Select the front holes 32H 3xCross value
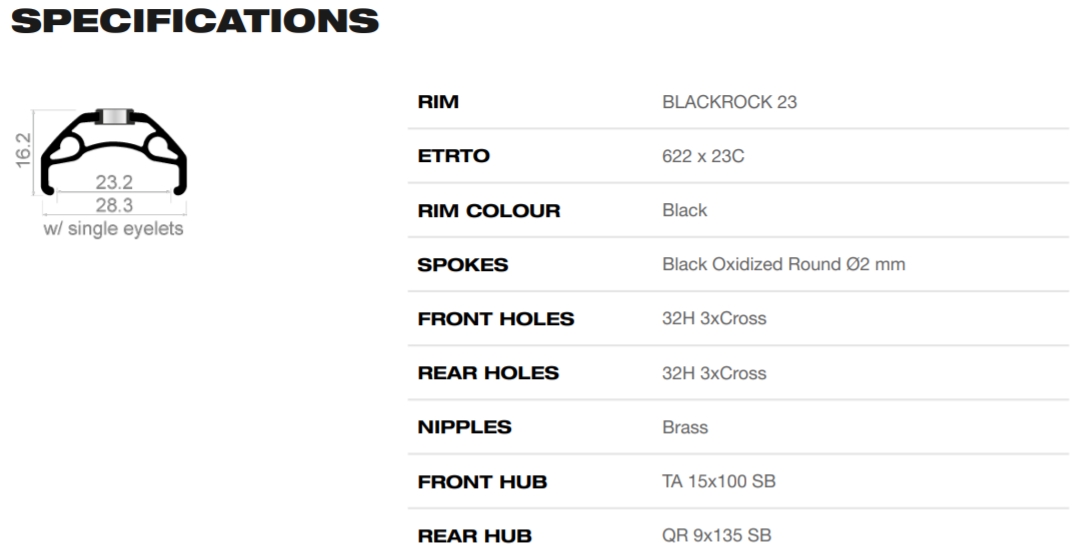Screen dimensions: 1088x554 coord(714,319)
